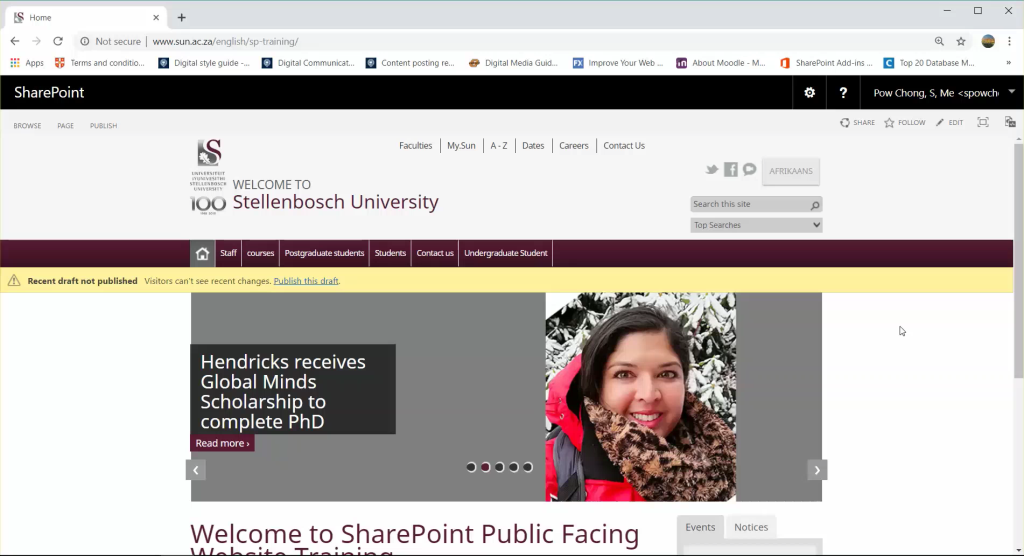Screen dimensions: 1024x556
Task: Bookmark this page with star
Action: tap(961, 41)
